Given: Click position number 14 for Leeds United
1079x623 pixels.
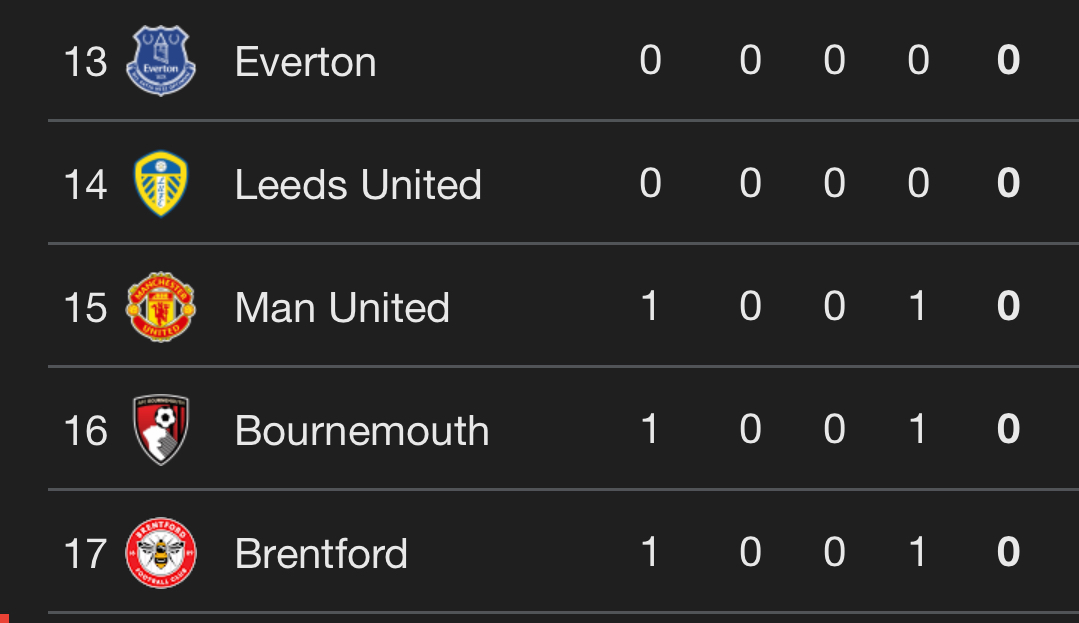Looking at the screenshot, I should tap(85, 184).
